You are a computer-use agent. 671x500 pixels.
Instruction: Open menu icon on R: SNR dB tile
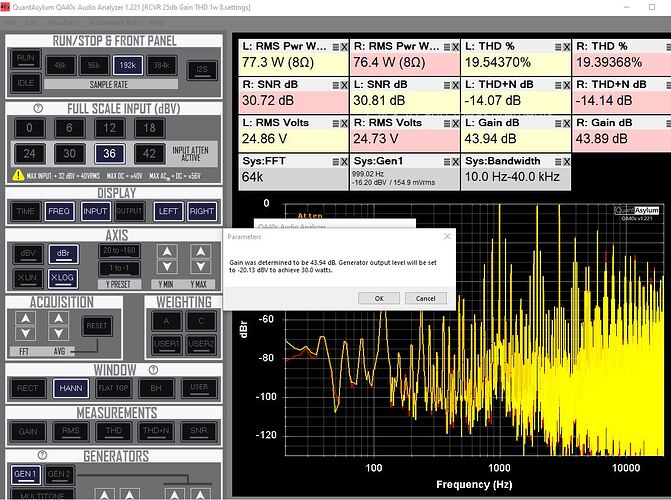point(336,86)
